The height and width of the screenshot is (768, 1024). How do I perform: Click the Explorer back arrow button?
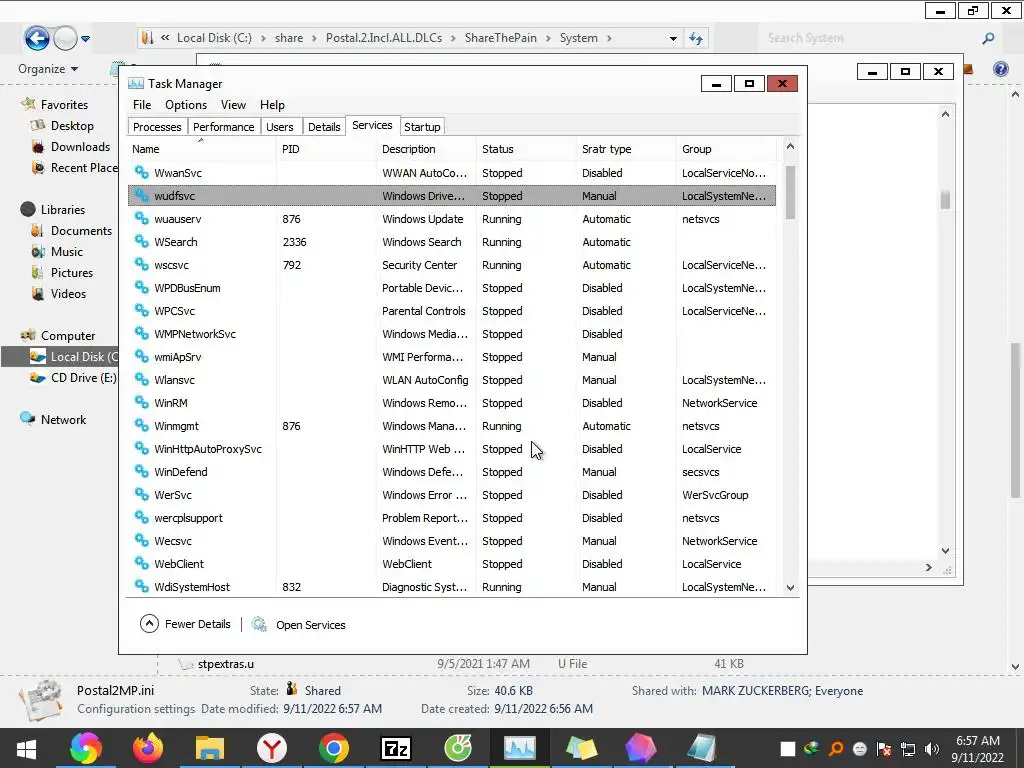37,38
